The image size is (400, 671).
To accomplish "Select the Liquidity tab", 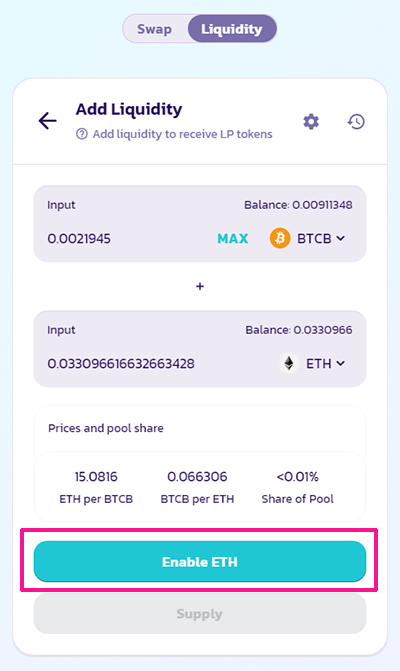I will (x=232, y=29).
